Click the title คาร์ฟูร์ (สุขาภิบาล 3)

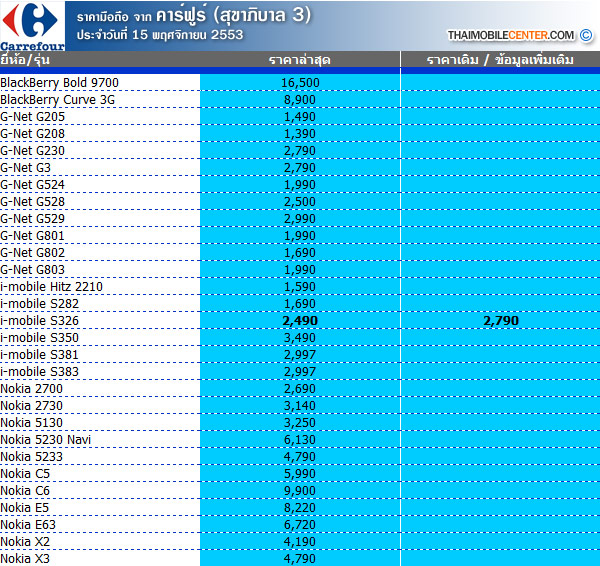[x=234, y=15]
